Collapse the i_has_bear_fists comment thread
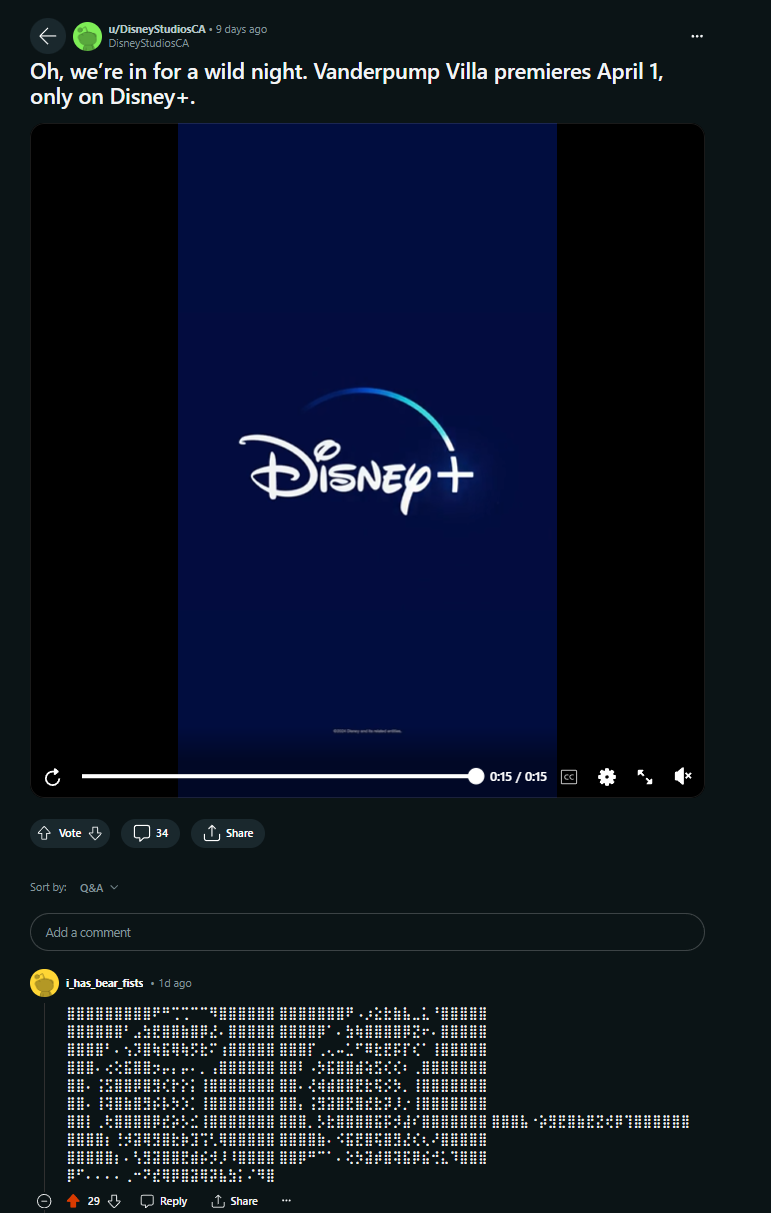The width and height of the screenshot is (771, 1213). [x=44, y=1201]
